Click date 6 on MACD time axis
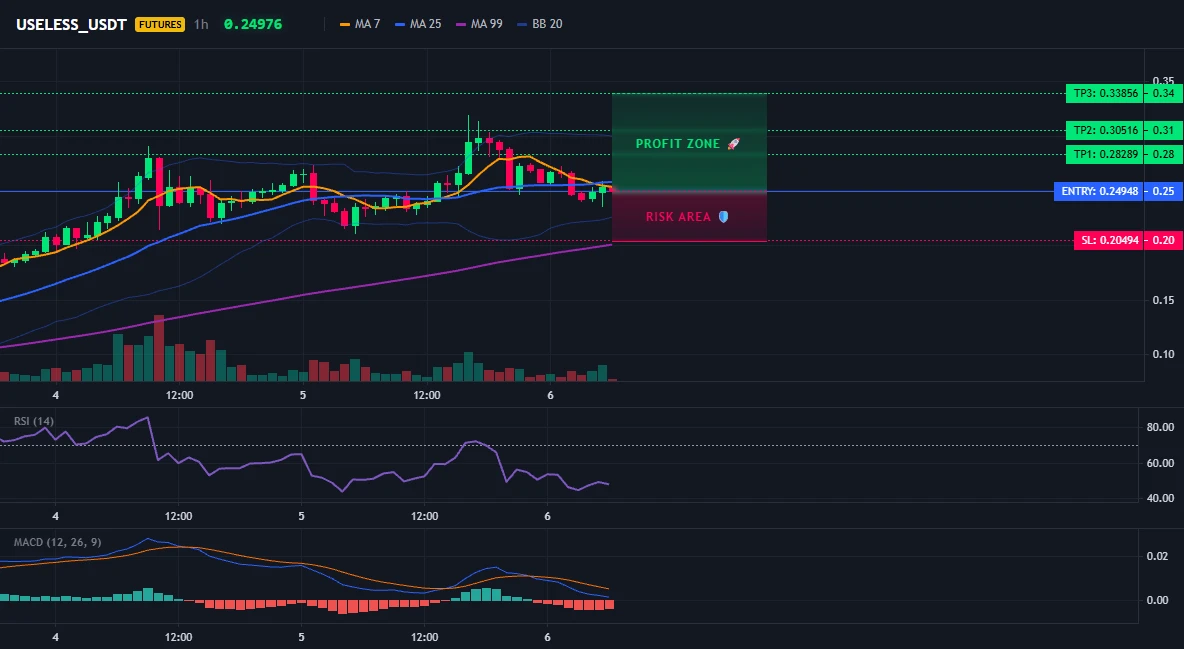The width and height of the screenshot is (1184, 649). (547, 637)
